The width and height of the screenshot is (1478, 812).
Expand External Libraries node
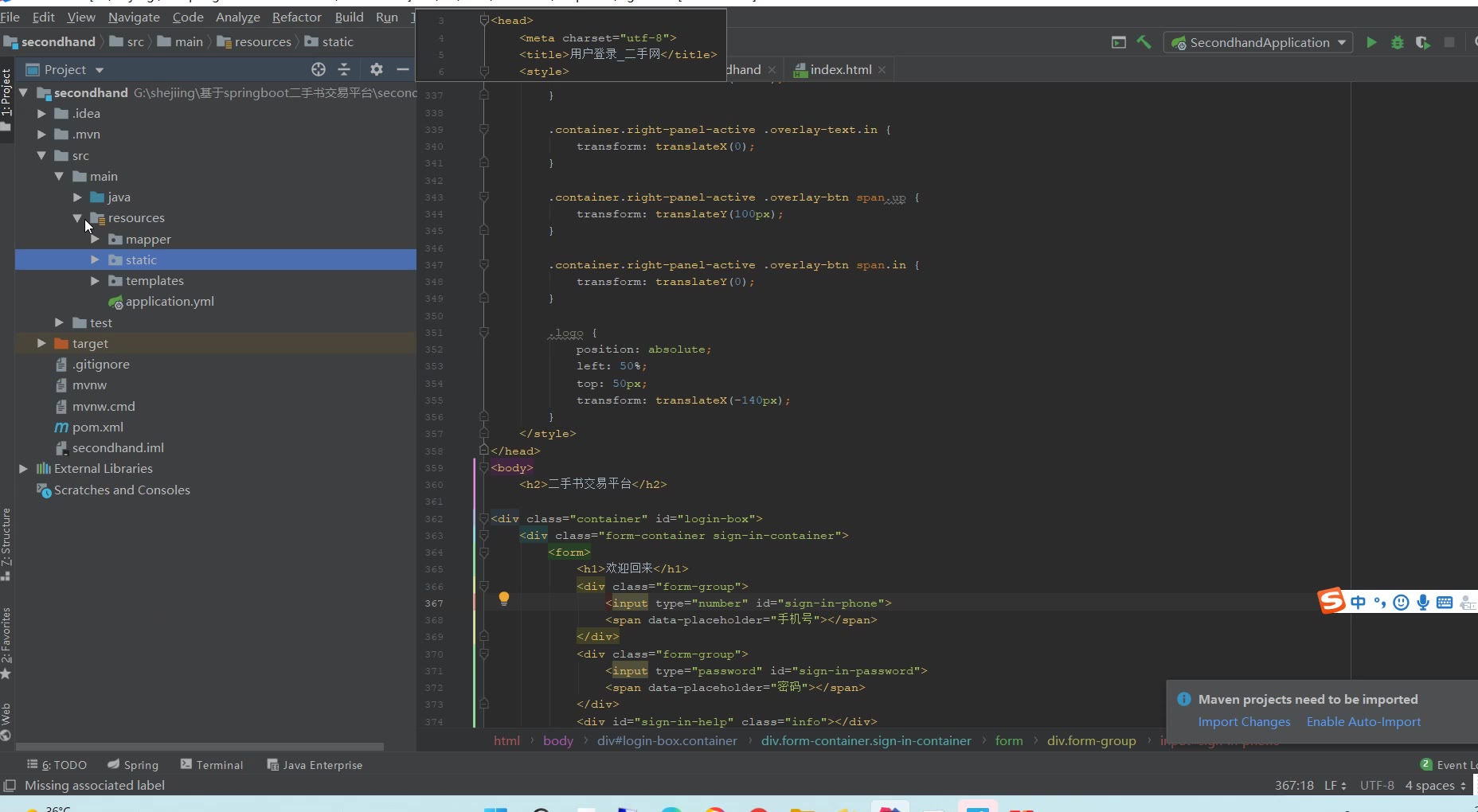pyautogui.click(x=23, y=469)
